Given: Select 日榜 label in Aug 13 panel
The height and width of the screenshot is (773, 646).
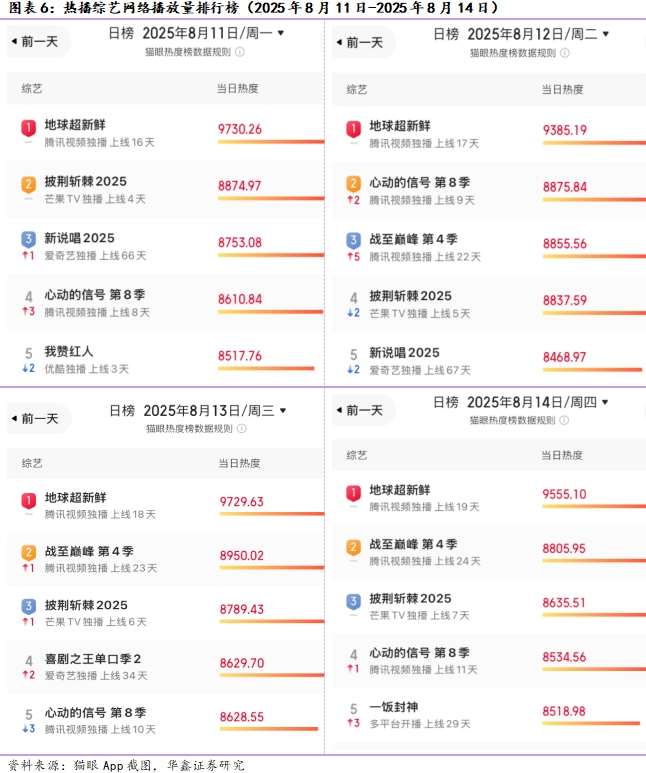Looking at the screenshot, I should click(x=122, y=410).
